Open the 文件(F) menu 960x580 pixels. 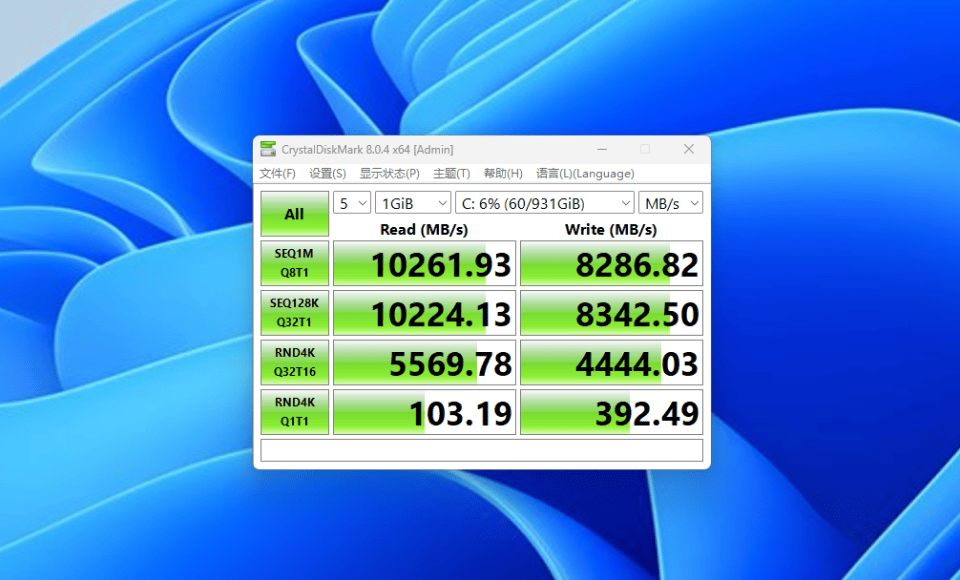[x=277, y=173]
